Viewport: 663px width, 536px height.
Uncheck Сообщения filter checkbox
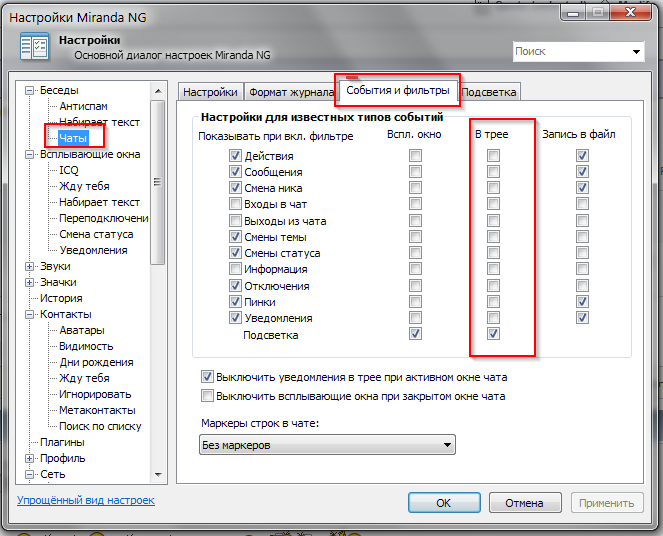pos(235,172)
